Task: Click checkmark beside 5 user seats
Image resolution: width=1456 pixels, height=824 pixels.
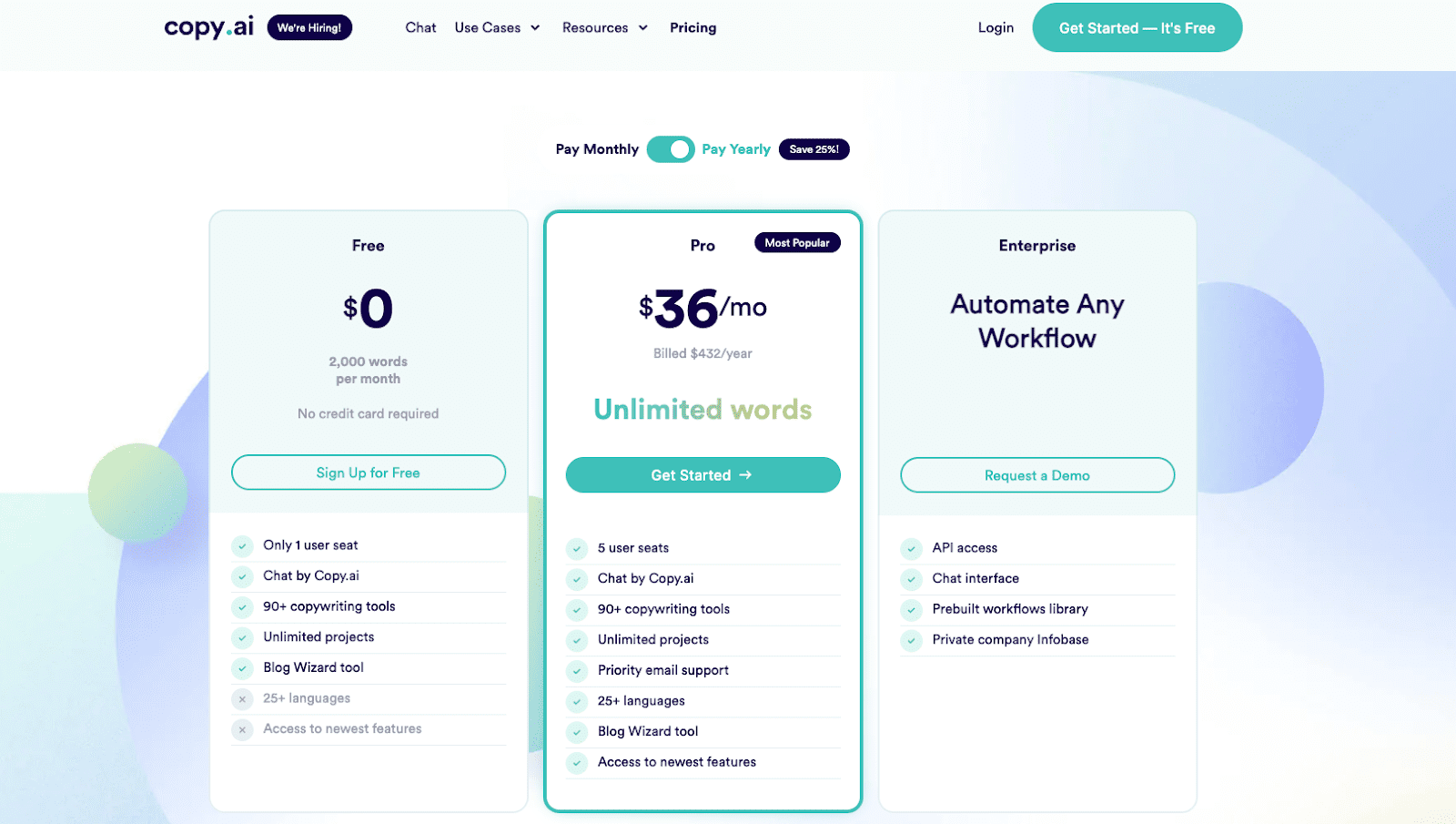Action: 576,548
